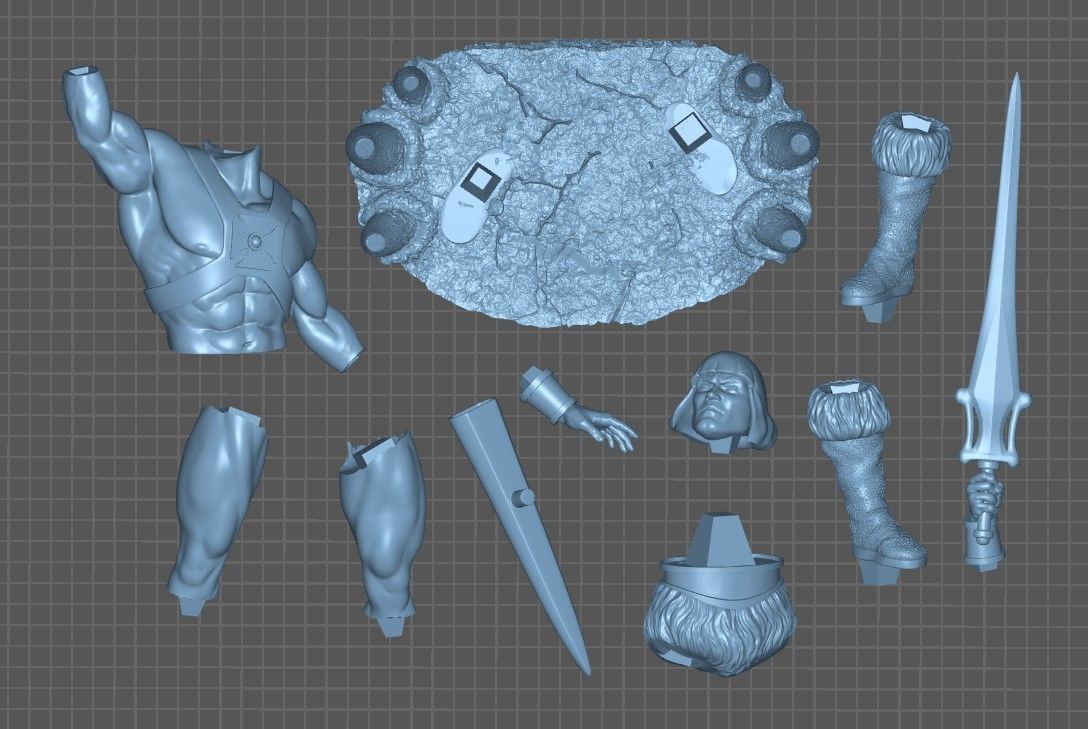Select the open-fingered forearm and hand part
Image resolution: width=1088 pixels, height=729 pixels.
point(577,407)
